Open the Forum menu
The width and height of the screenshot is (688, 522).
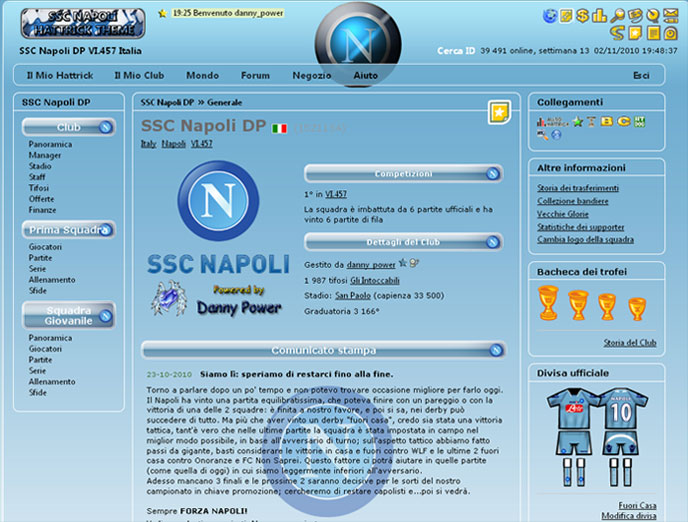point(255,75)
